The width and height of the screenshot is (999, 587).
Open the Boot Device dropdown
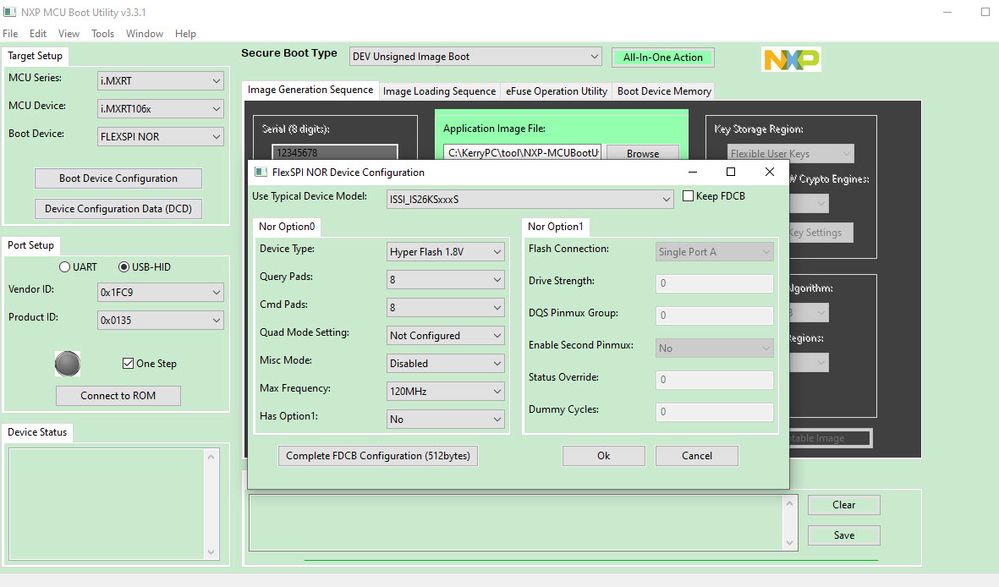(x=160, y=136)
